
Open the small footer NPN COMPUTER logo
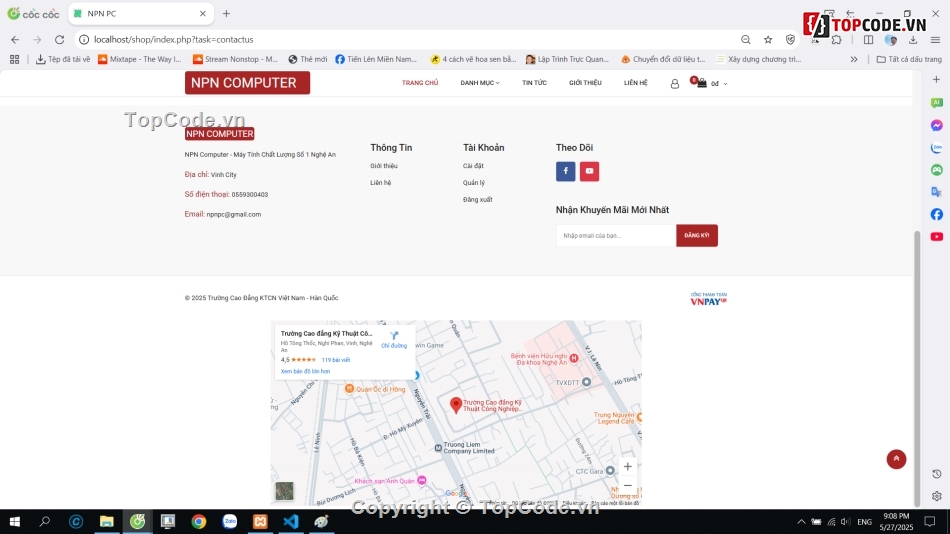point(219,133)
